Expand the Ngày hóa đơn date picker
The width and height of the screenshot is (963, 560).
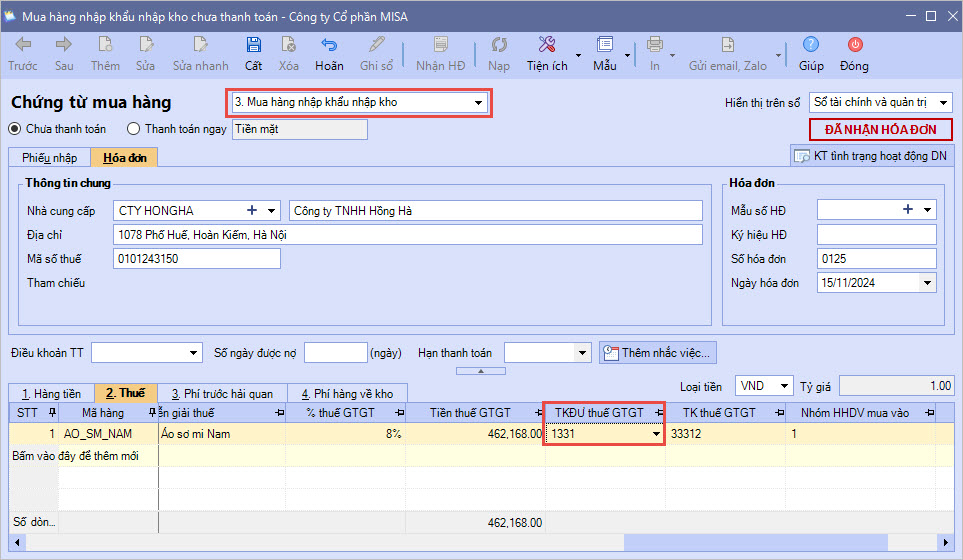[x=927, y=283]
